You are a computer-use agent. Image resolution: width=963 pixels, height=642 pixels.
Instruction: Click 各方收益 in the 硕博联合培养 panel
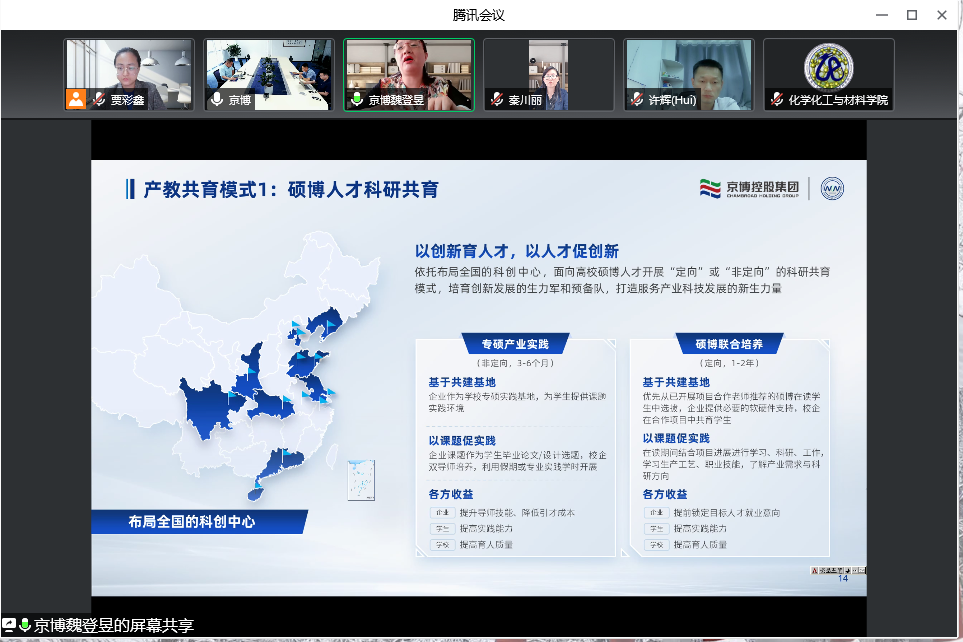coord(665,494)
